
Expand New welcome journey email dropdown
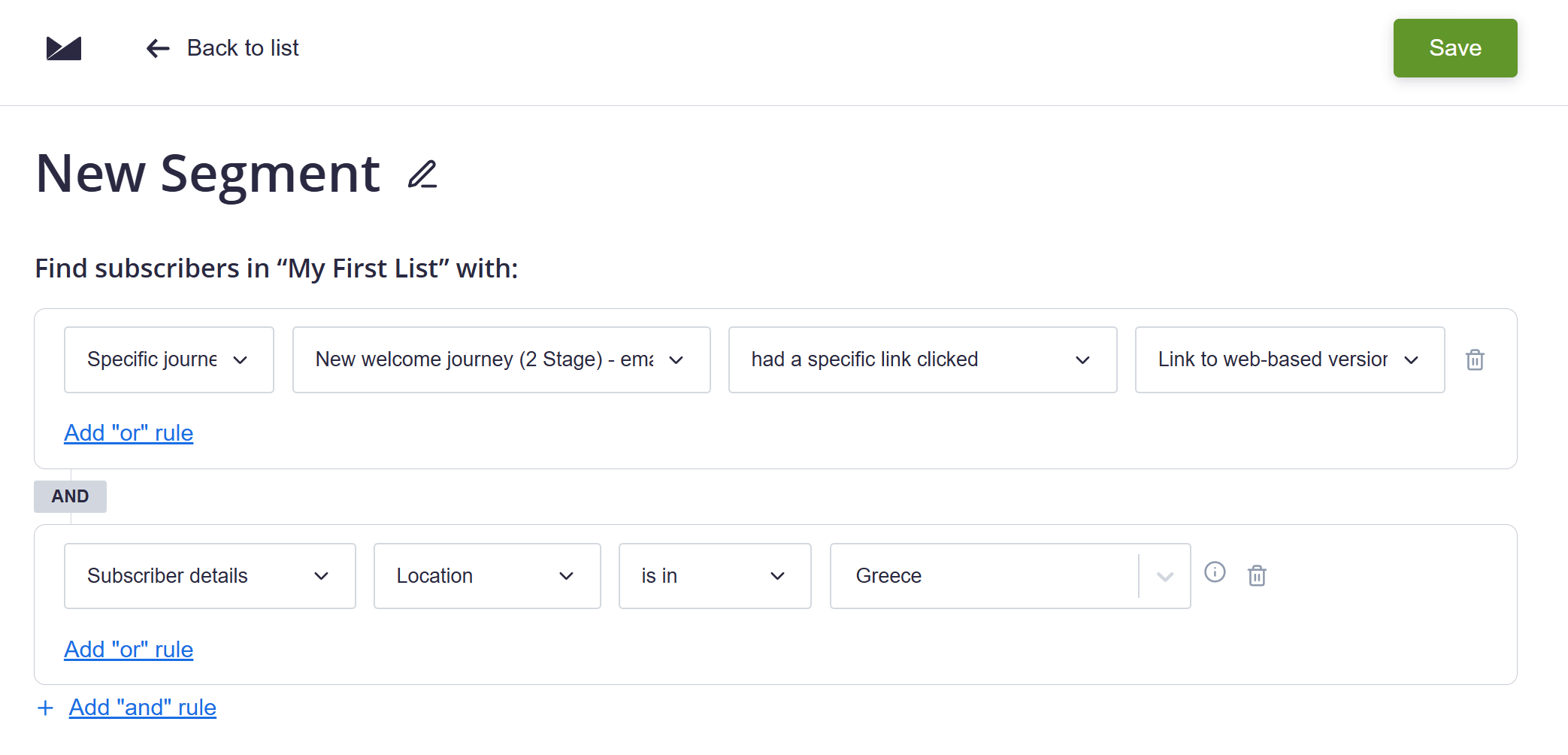[501, 359]
